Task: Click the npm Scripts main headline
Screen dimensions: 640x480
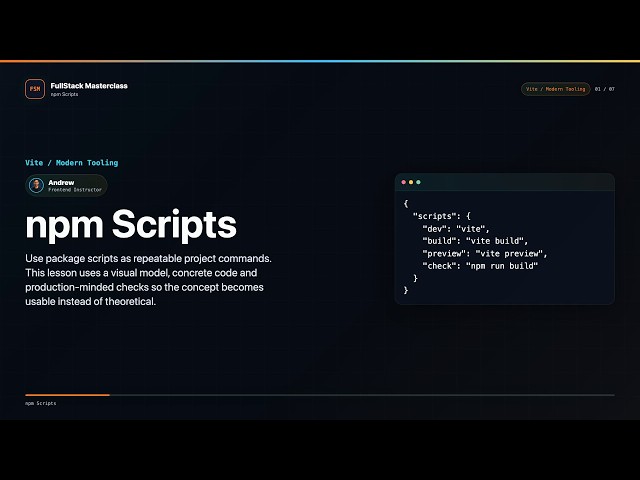Action: 131,224
